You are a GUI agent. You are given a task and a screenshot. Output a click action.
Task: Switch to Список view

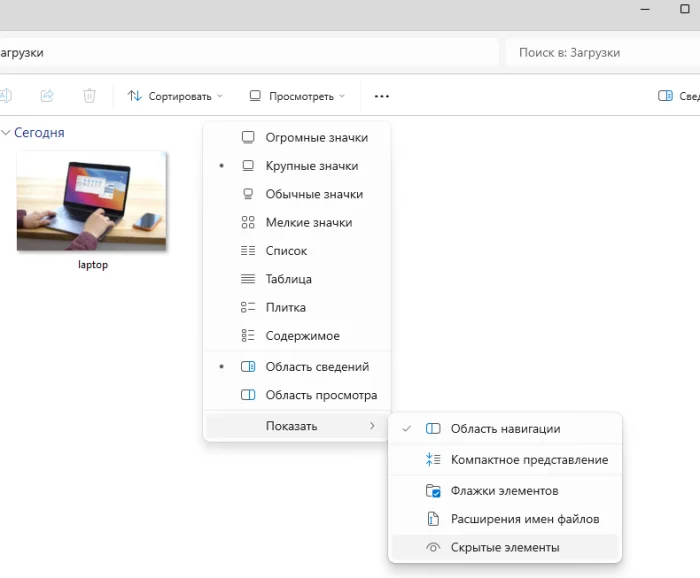297,251
